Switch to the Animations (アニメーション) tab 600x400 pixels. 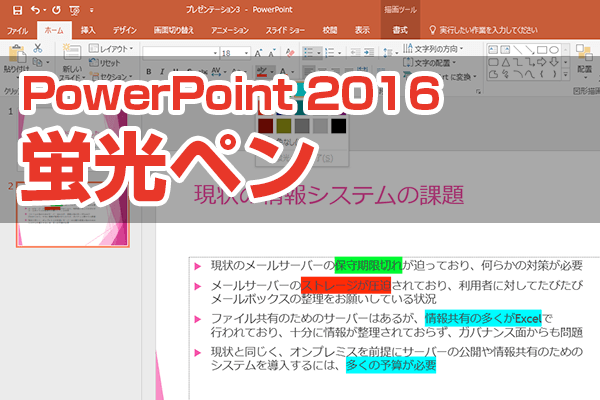(230, 30)
